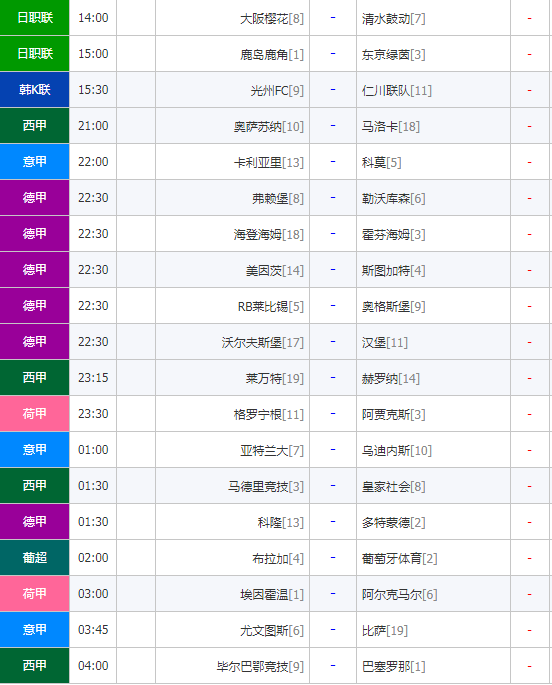Click 亚特兰大 home team

[264, 450]
